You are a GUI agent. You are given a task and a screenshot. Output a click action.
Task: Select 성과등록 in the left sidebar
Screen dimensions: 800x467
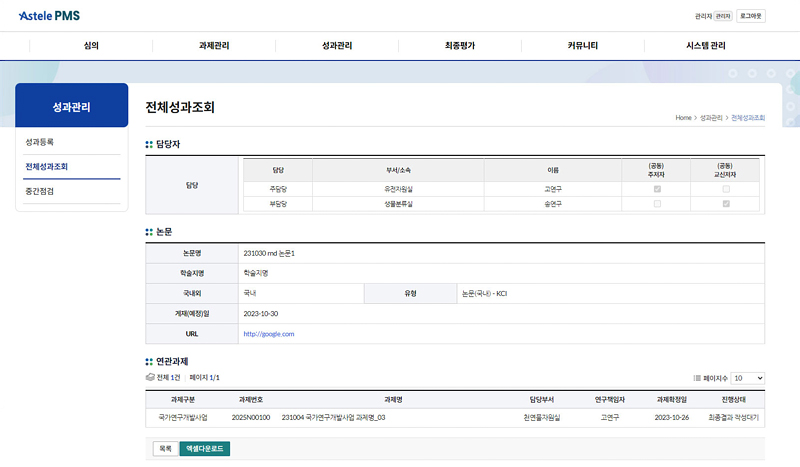click(40, 142)
